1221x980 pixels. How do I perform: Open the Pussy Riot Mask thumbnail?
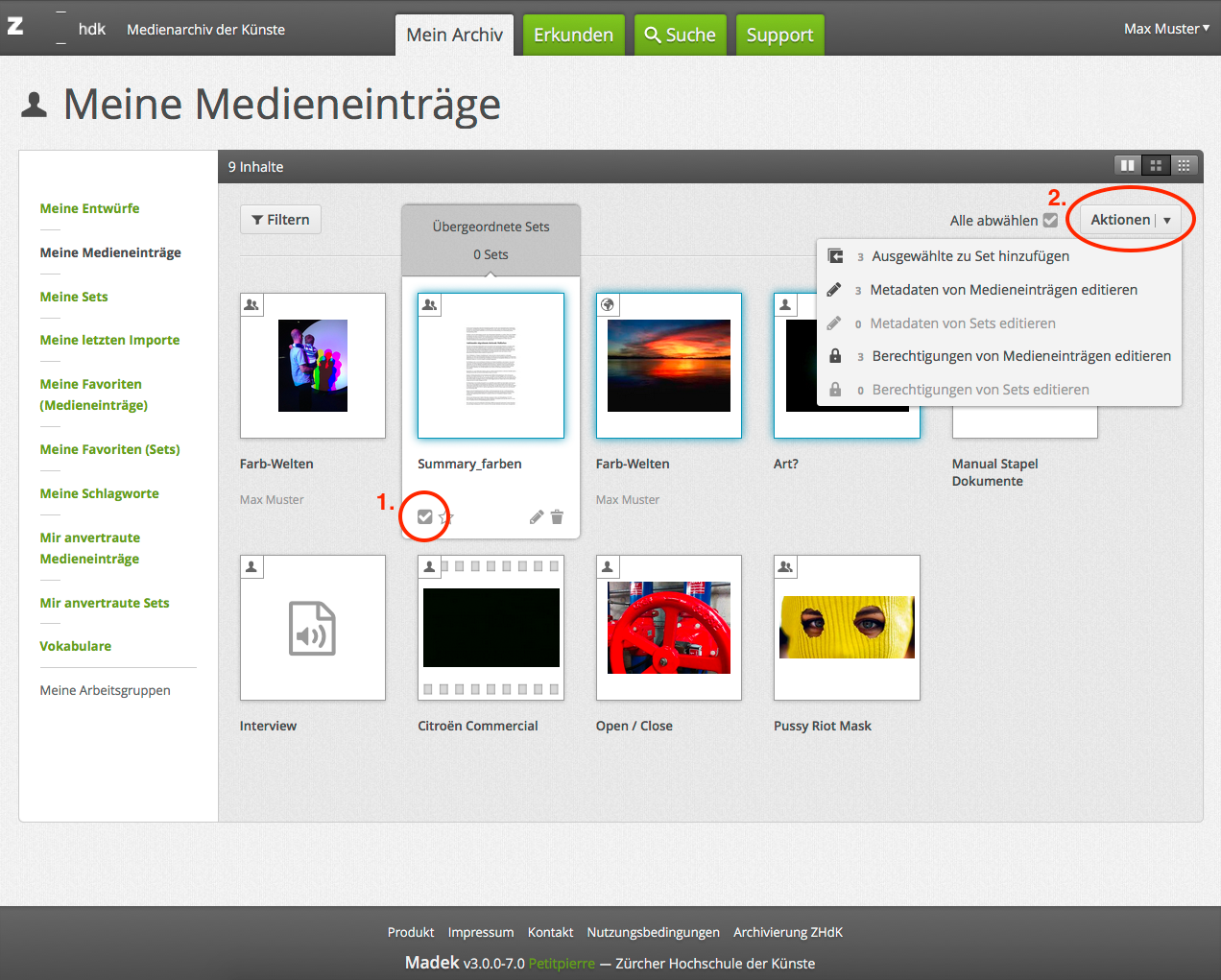point(847,628)
